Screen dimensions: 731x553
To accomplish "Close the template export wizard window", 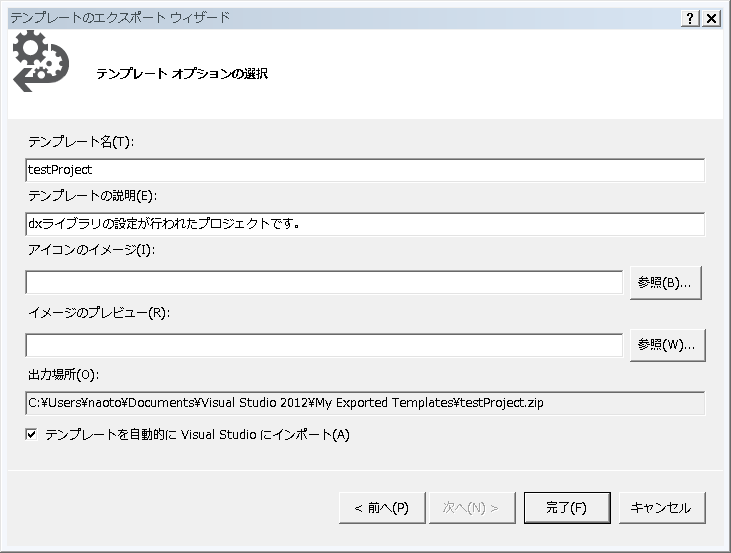I will click(711, 18).
